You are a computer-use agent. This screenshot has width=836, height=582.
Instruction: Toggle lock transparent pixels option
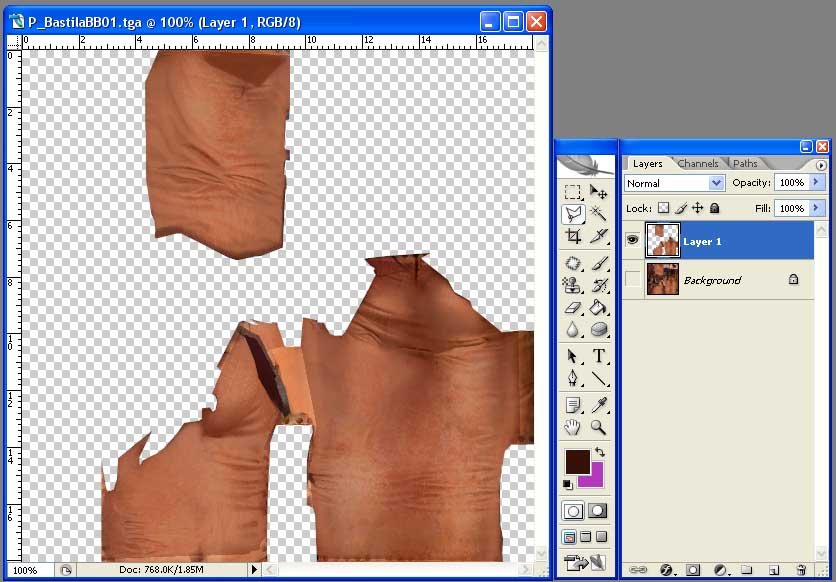click(662, 208)
